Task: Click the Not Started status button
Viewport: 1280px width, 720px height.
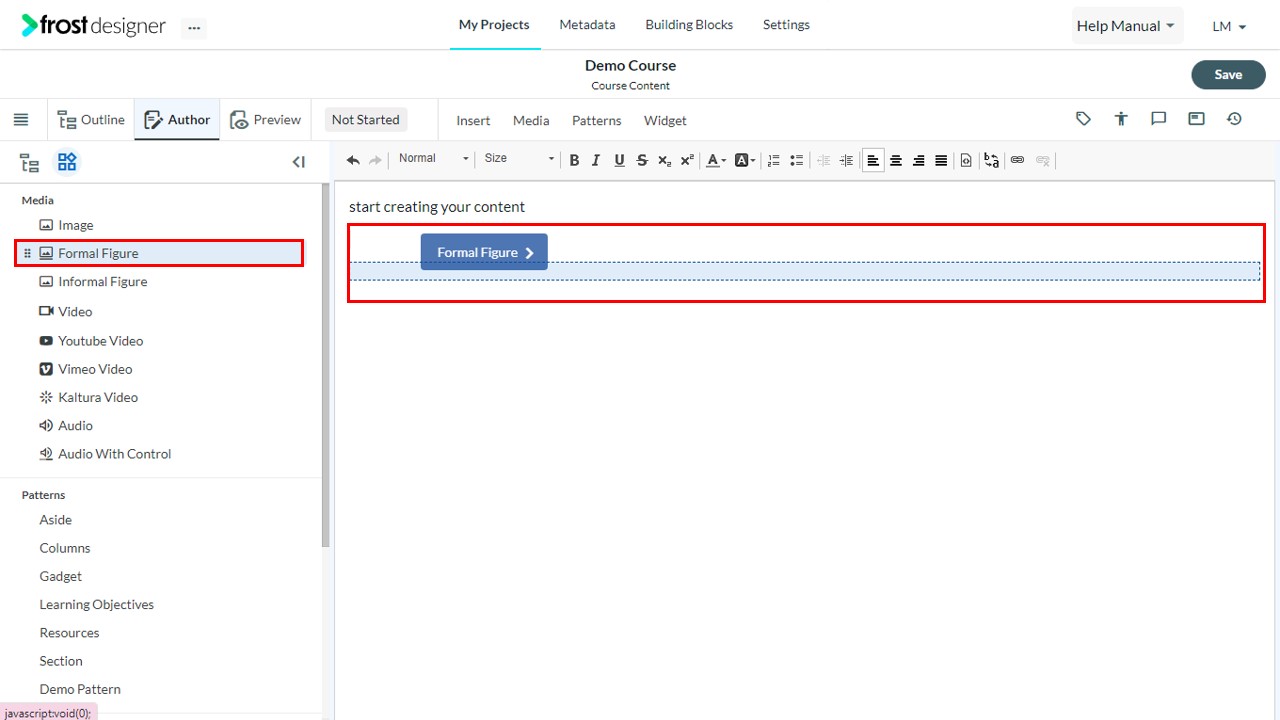Action: click(x=365, y=120)
